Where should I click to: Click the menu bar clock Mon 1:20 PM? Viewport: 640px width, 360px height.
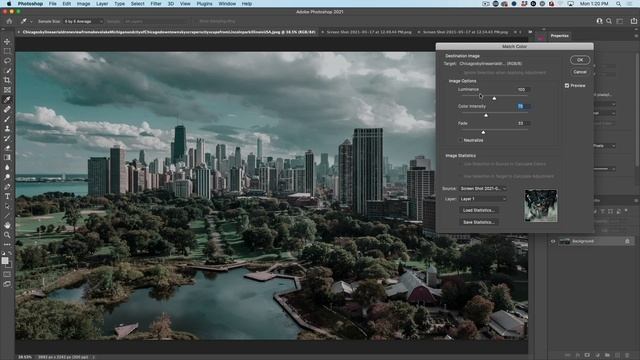(594, 4)
